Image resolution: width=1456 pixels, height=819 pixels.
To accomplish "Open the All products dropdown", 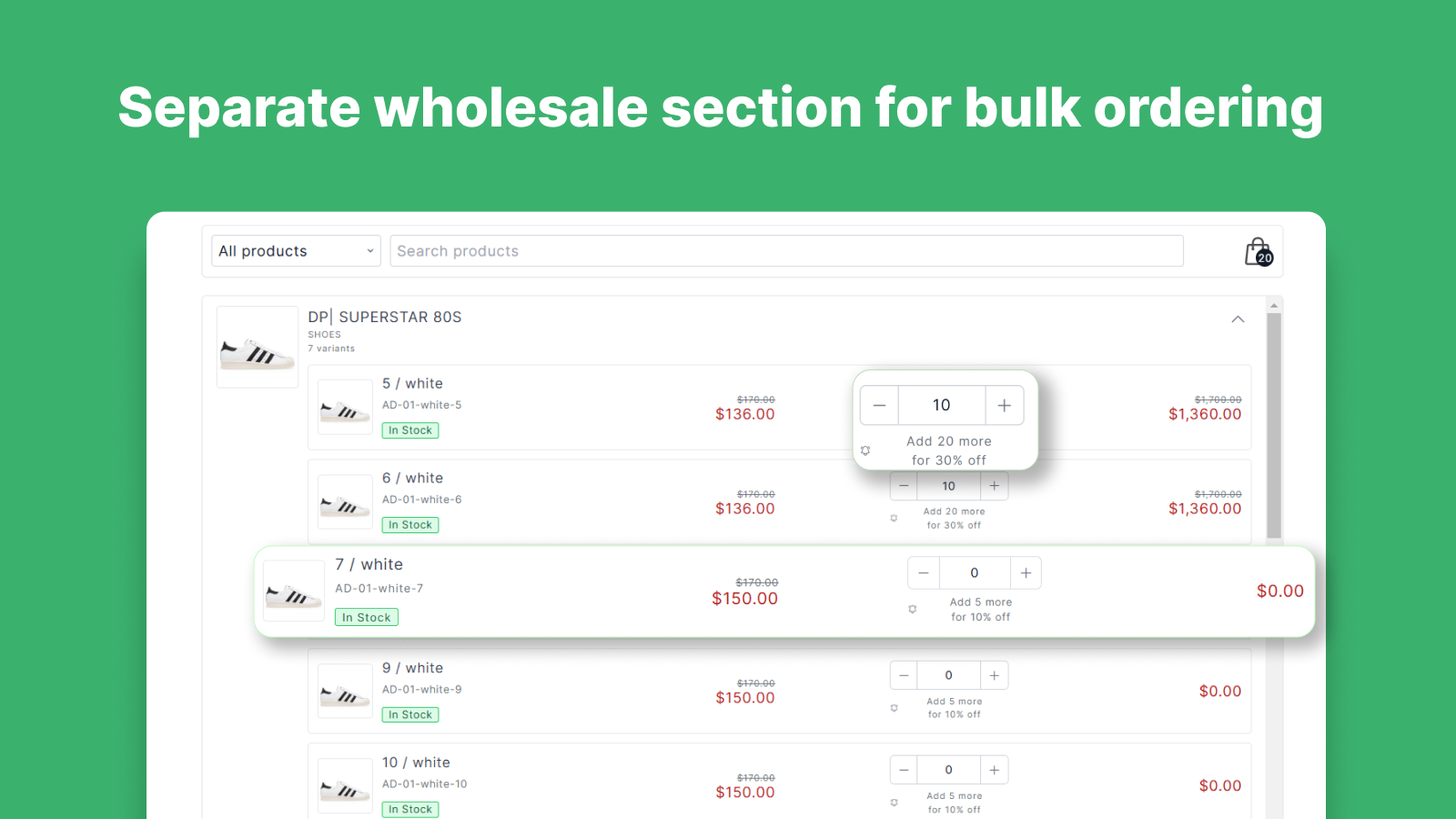I will (295, 250).
